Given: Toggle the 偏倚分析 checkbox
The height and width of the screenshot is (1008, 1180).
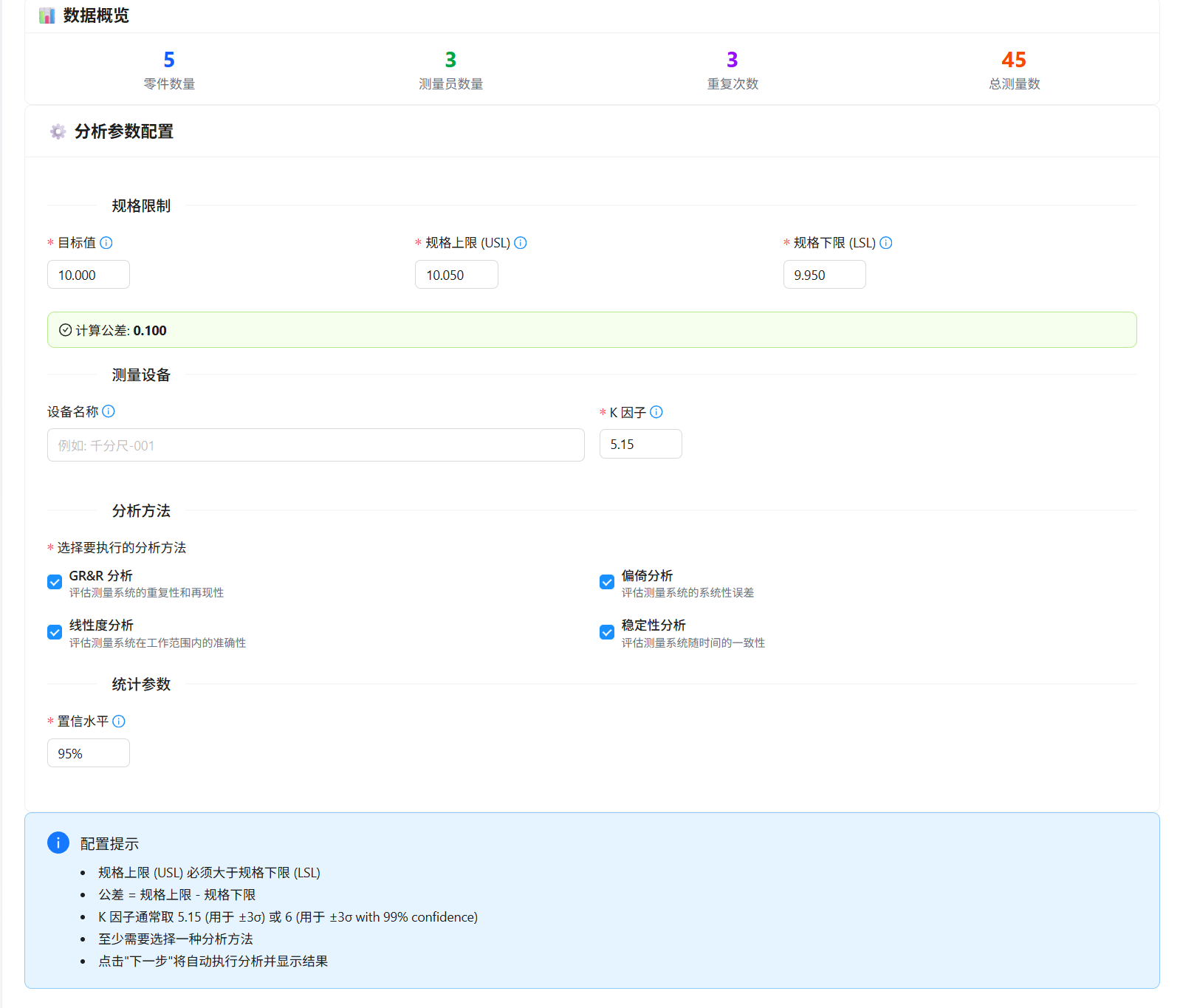Looking at the screenshot, I should click(607, 583).
